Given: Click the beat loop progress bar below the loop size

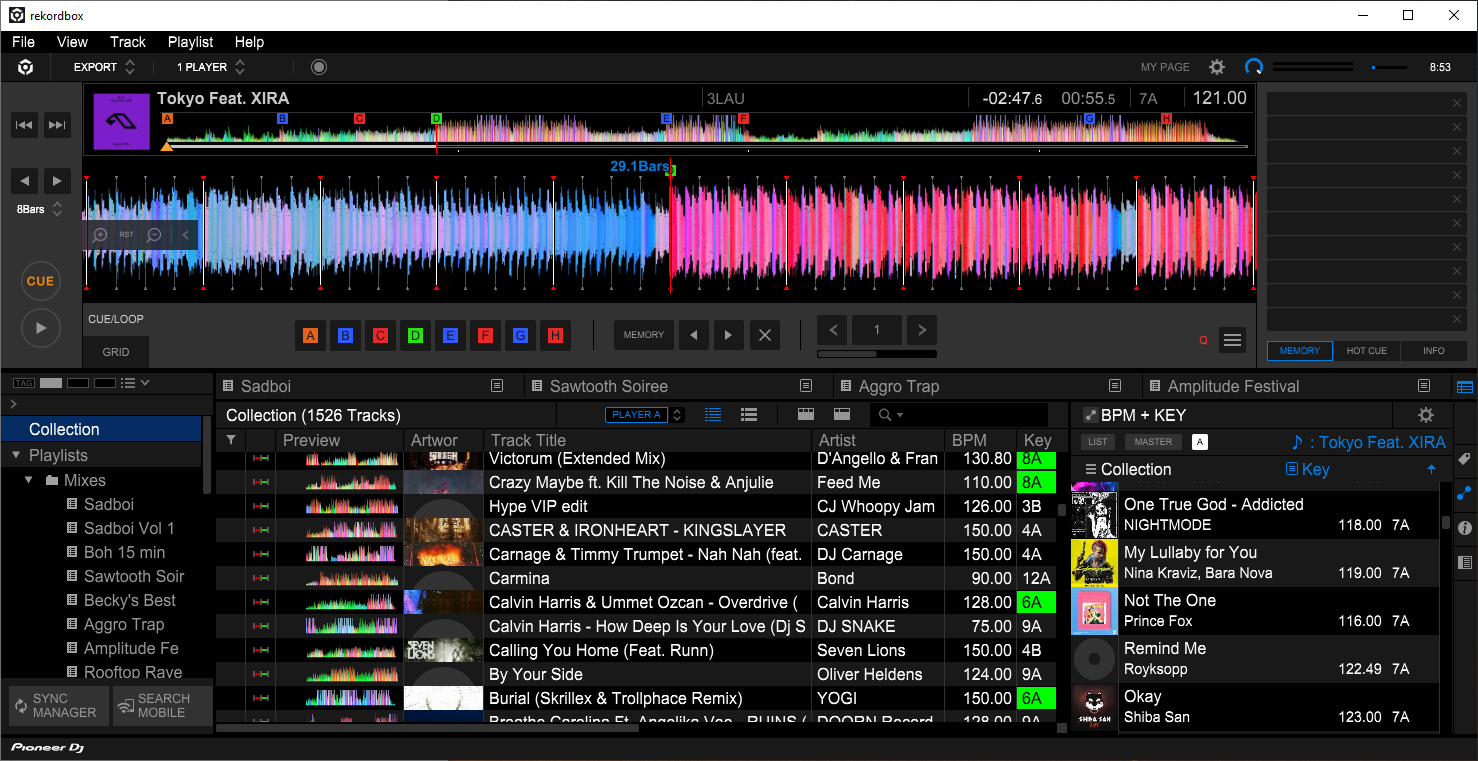Looking at the screenshot, I should [x=877, y=354].
